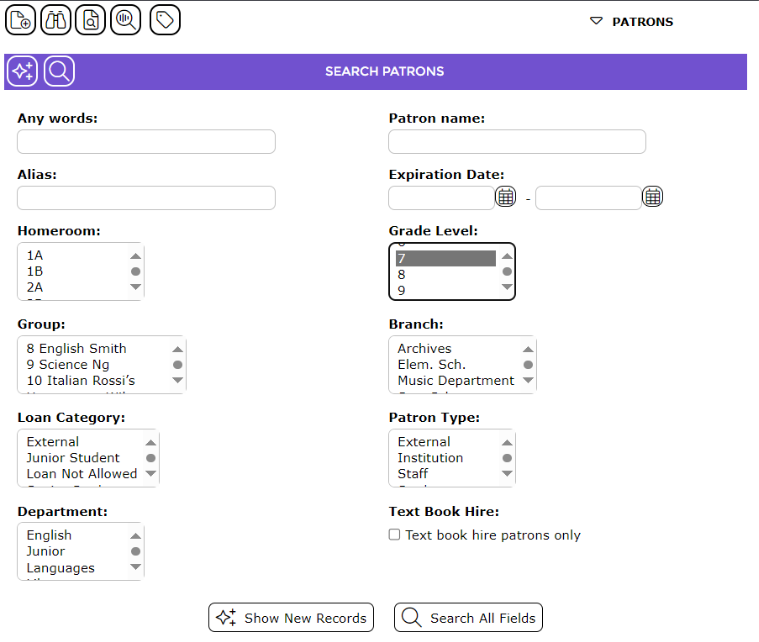Viewport: 759px width, 642px height.
Task: Click the magnifier icon in purple header
Action: pos(59,71)
